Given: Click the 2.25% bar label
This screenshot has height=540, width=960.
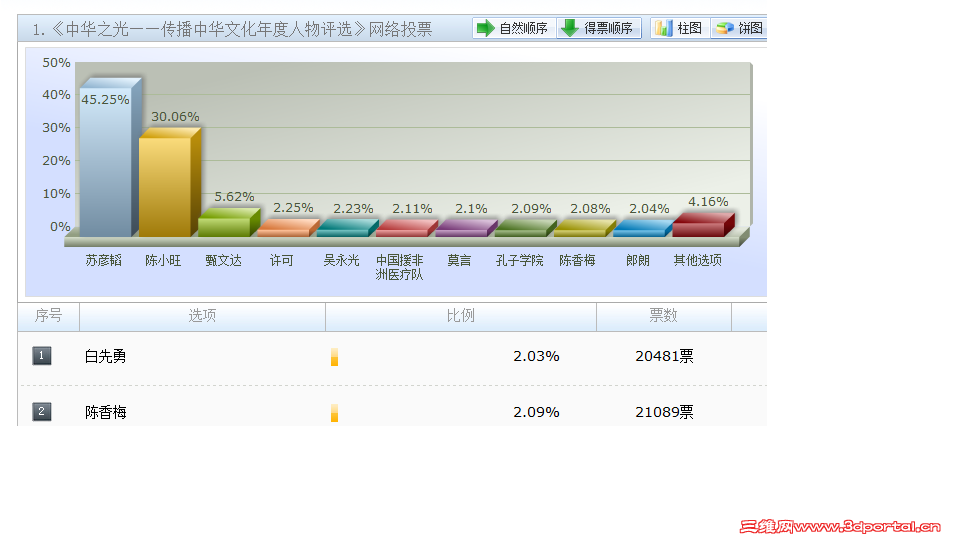Looking at the screenshot, I should click(293, 208).
